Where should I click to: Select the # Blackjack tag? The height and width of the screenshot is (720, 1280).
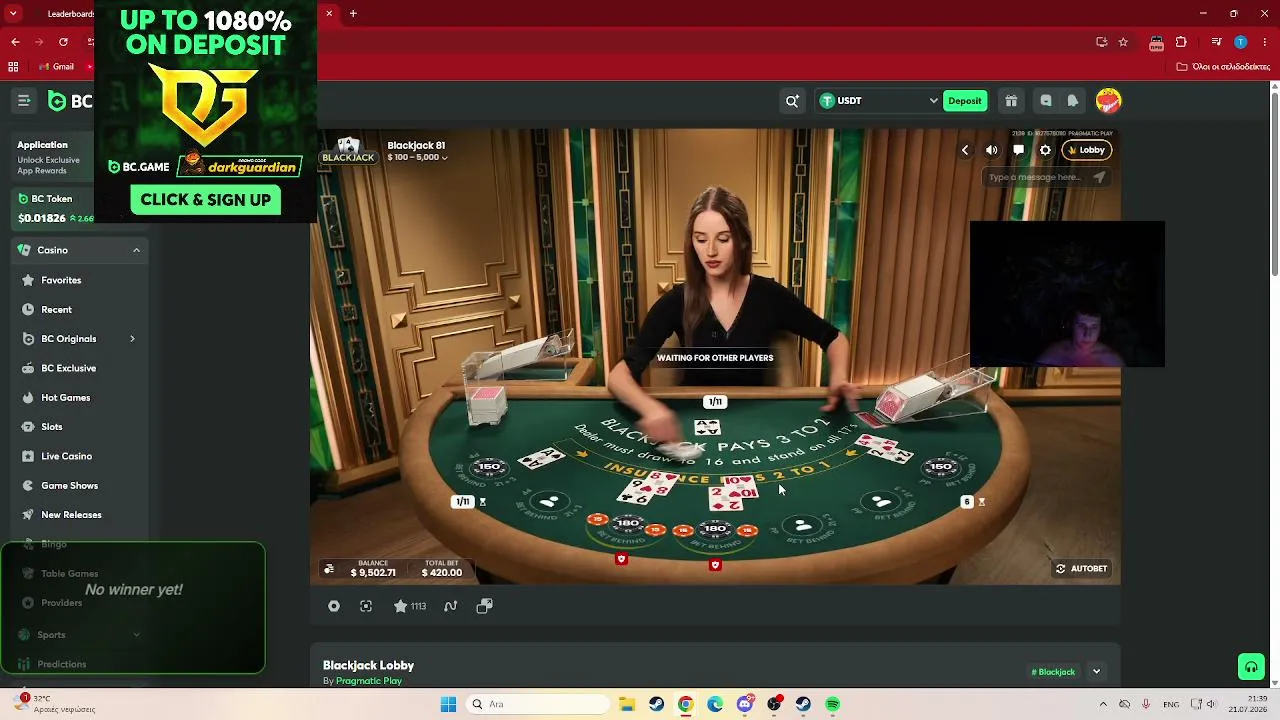(x=1053, y=672)
